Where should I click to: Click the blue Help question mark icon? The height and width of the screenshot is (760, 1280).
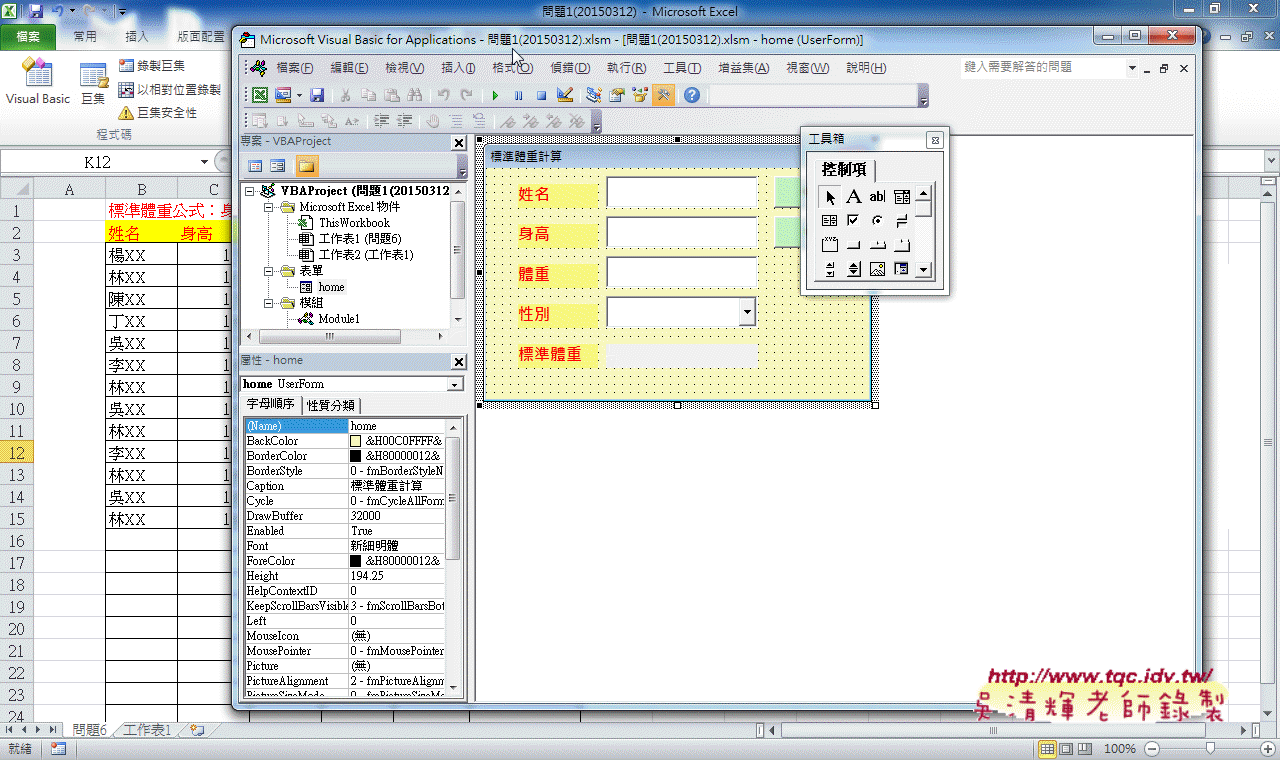(691, 95)
